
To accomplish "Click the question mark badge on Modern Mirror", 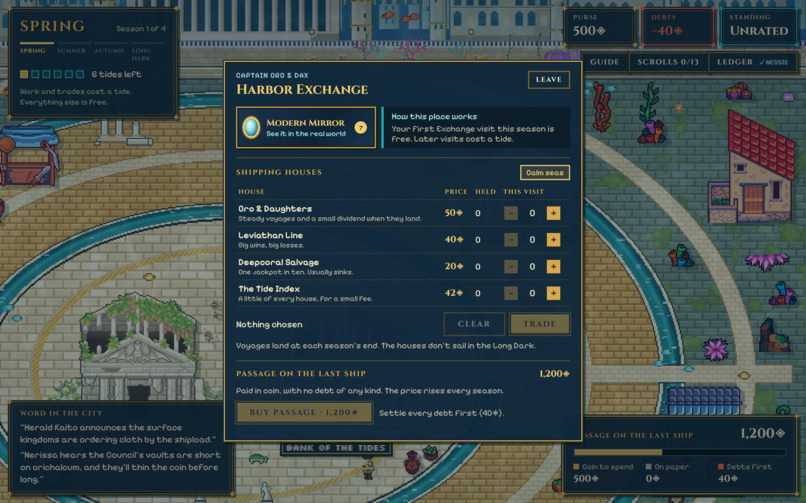I will 361,127.
